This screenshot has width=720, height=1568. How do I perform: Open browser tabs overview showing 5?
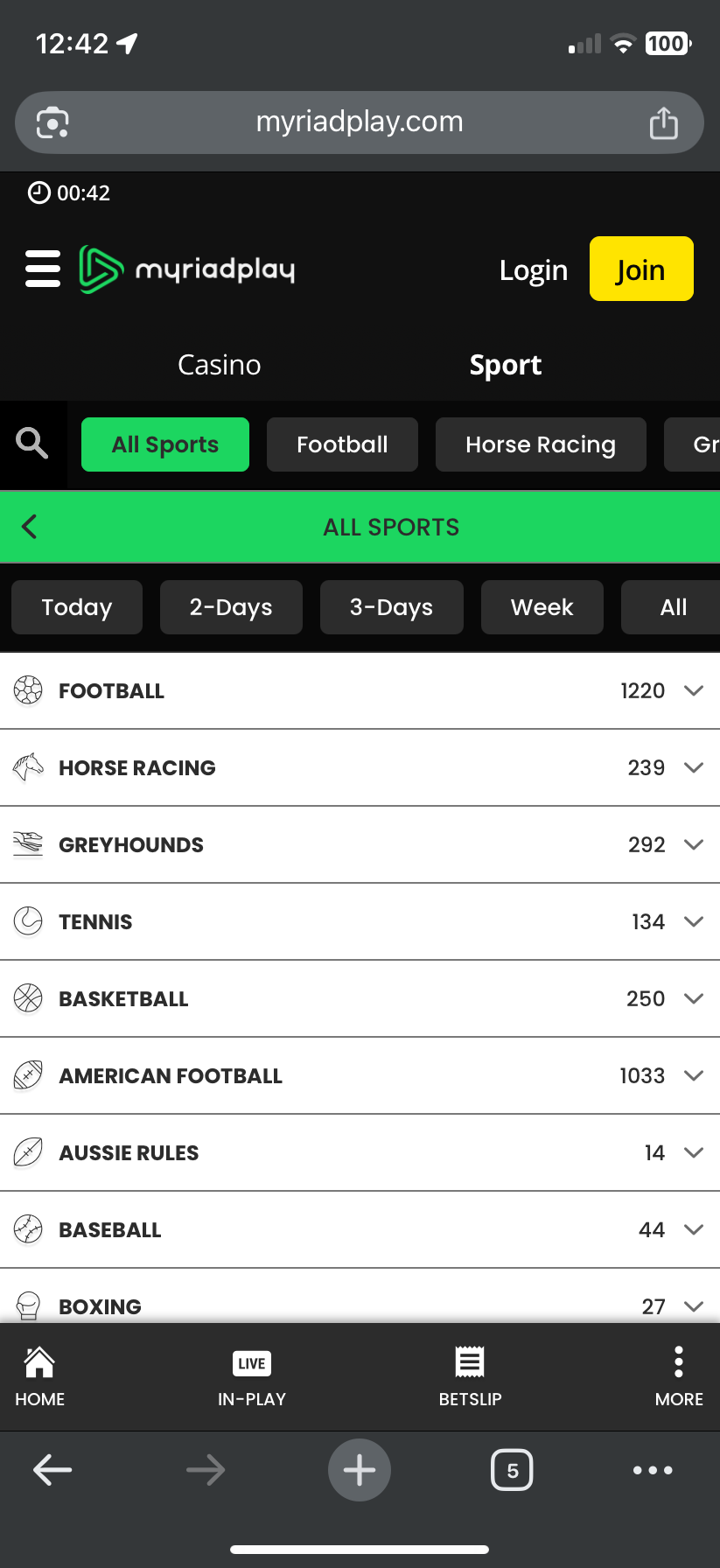pos(512,1470)
